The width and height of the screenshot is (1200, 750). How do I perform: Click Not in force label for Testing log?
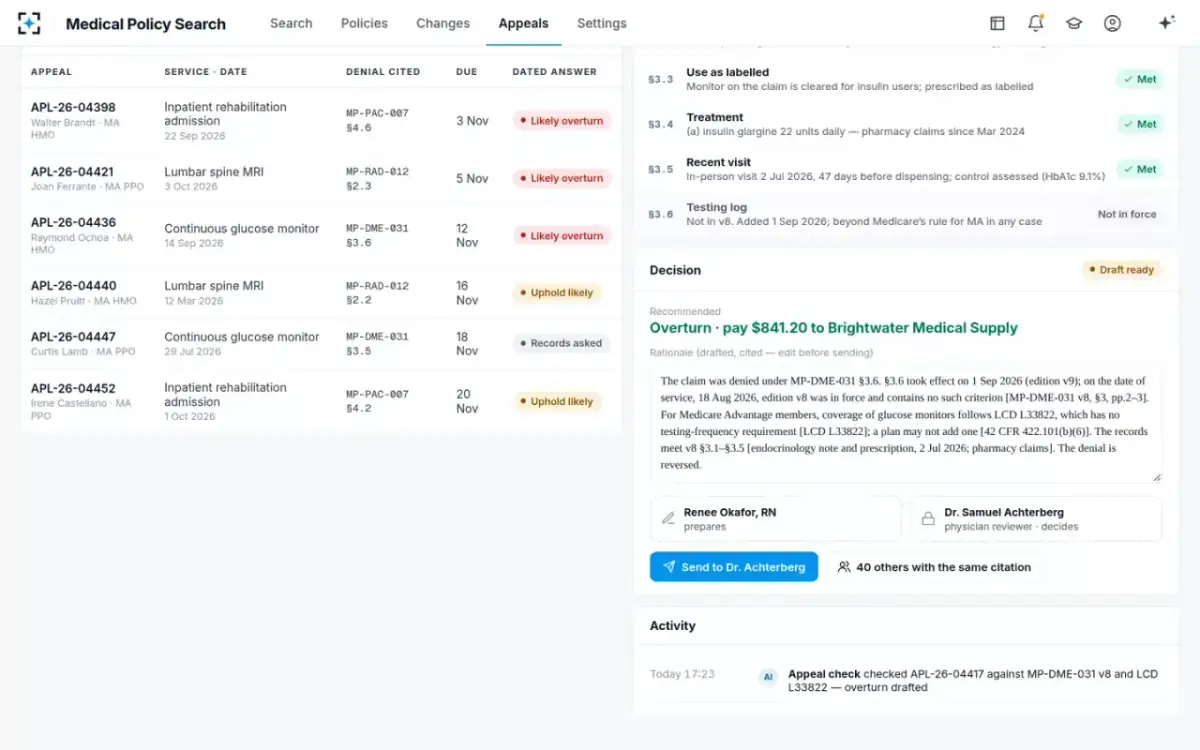(x=1127, y=214)
